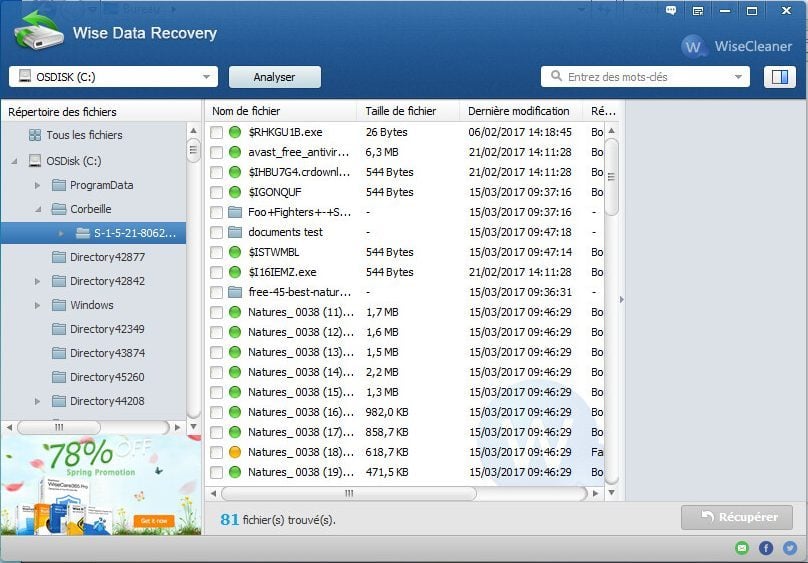808x563 pixels.
Task: Select the checkbox for documents test folder
Action: (x=216, y=232)
